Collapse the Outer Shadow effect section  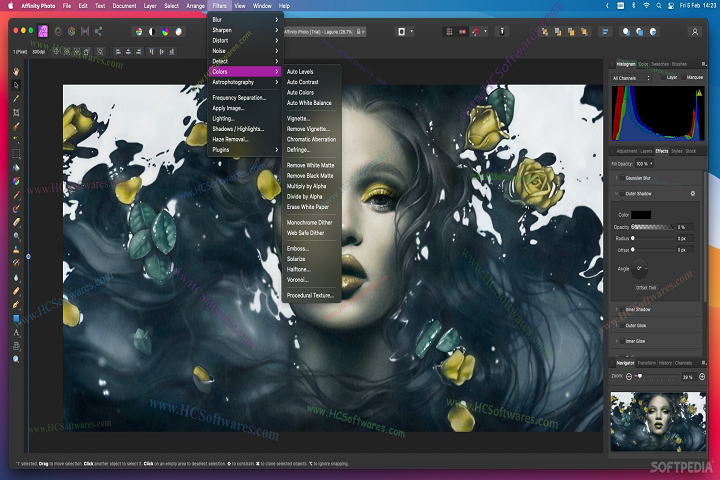pos(616,194)
